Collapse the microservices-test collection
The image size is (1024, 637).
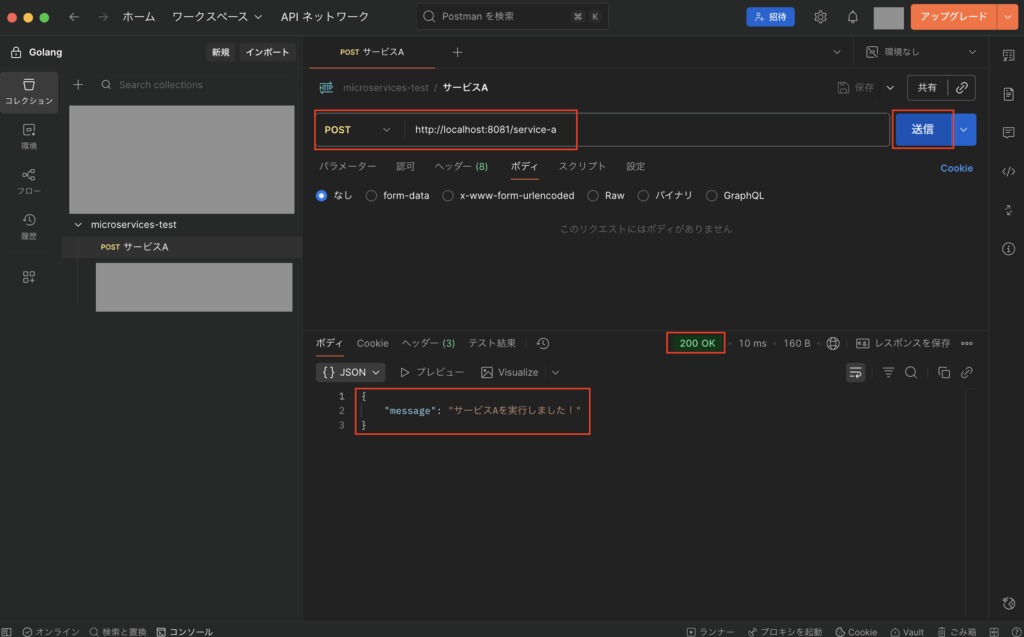click(x=78, y=225)
